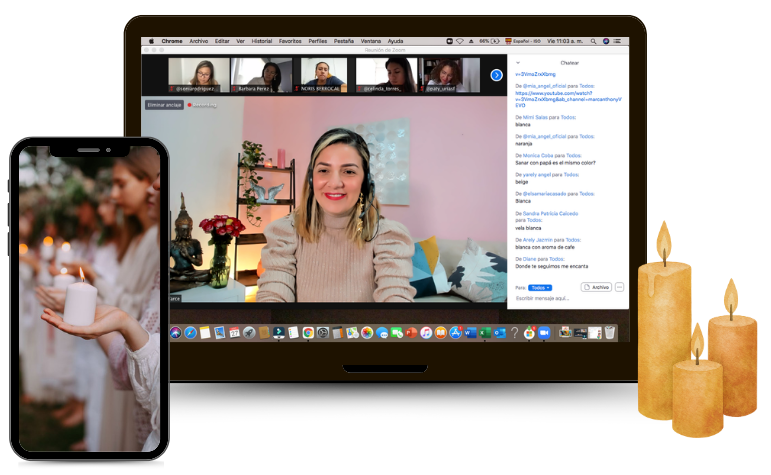The width and height of the screenshot is (771, 475).
Task: Open Notification Center in menu bar
Action: tap(617, 41)
